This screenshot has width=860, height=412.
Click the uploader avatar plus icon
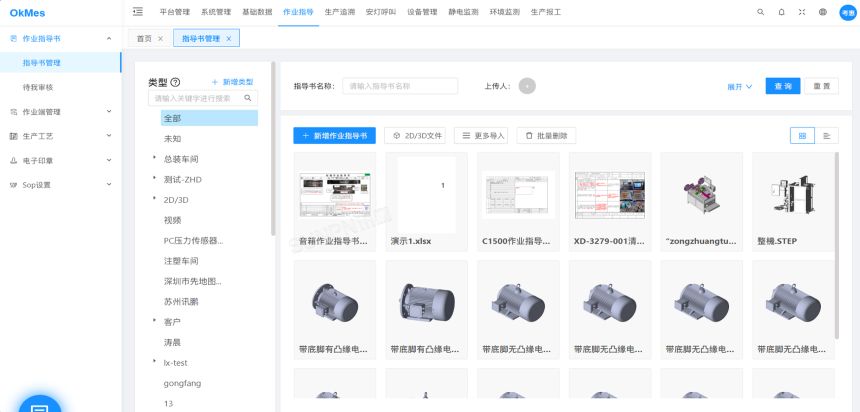tap(527, 86)
